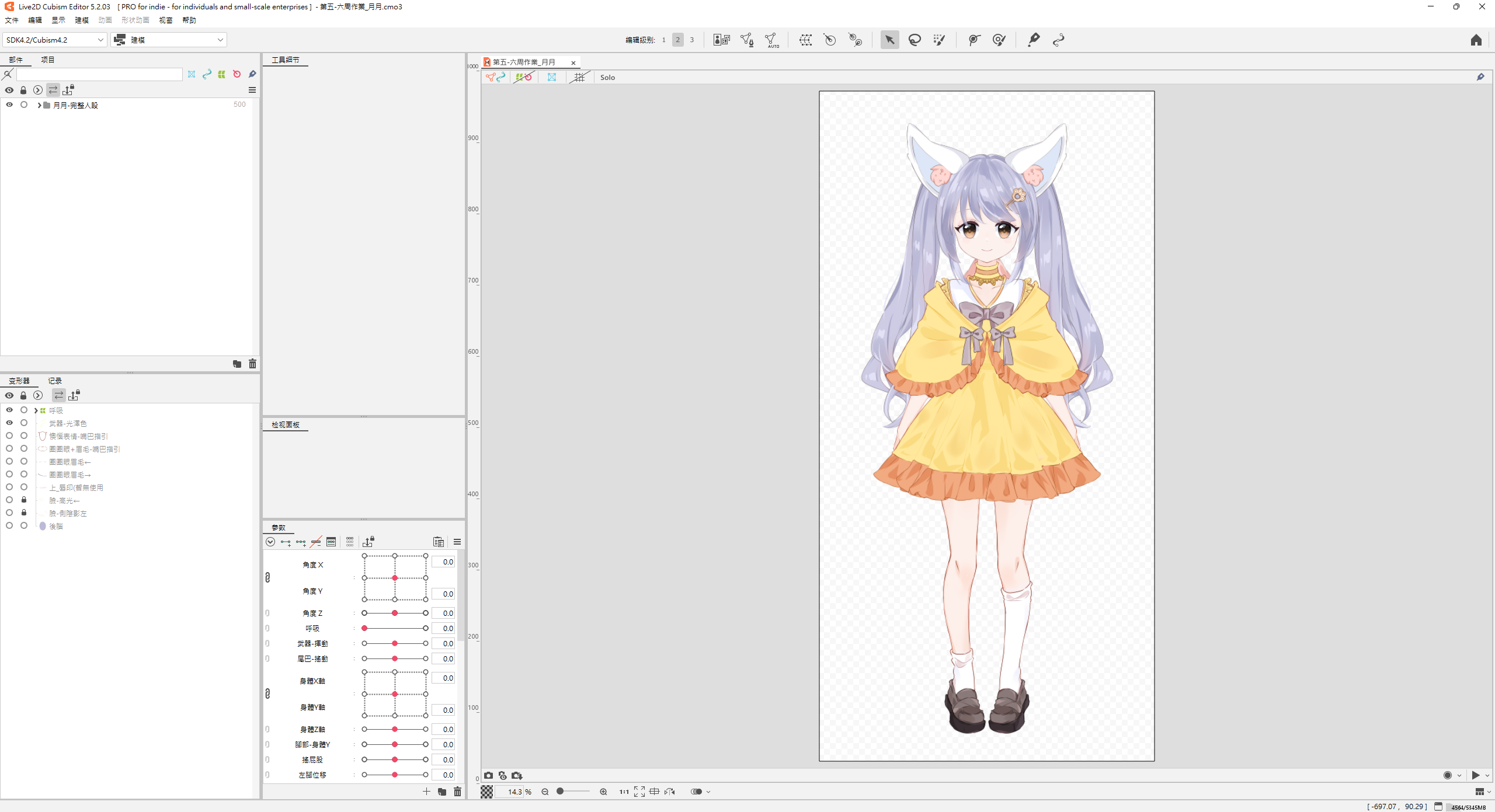Viewport: 1495px width, 812px height.
Task: Switch to the 项目 tab
Action: pyautogui.click(x=48, y=60)
